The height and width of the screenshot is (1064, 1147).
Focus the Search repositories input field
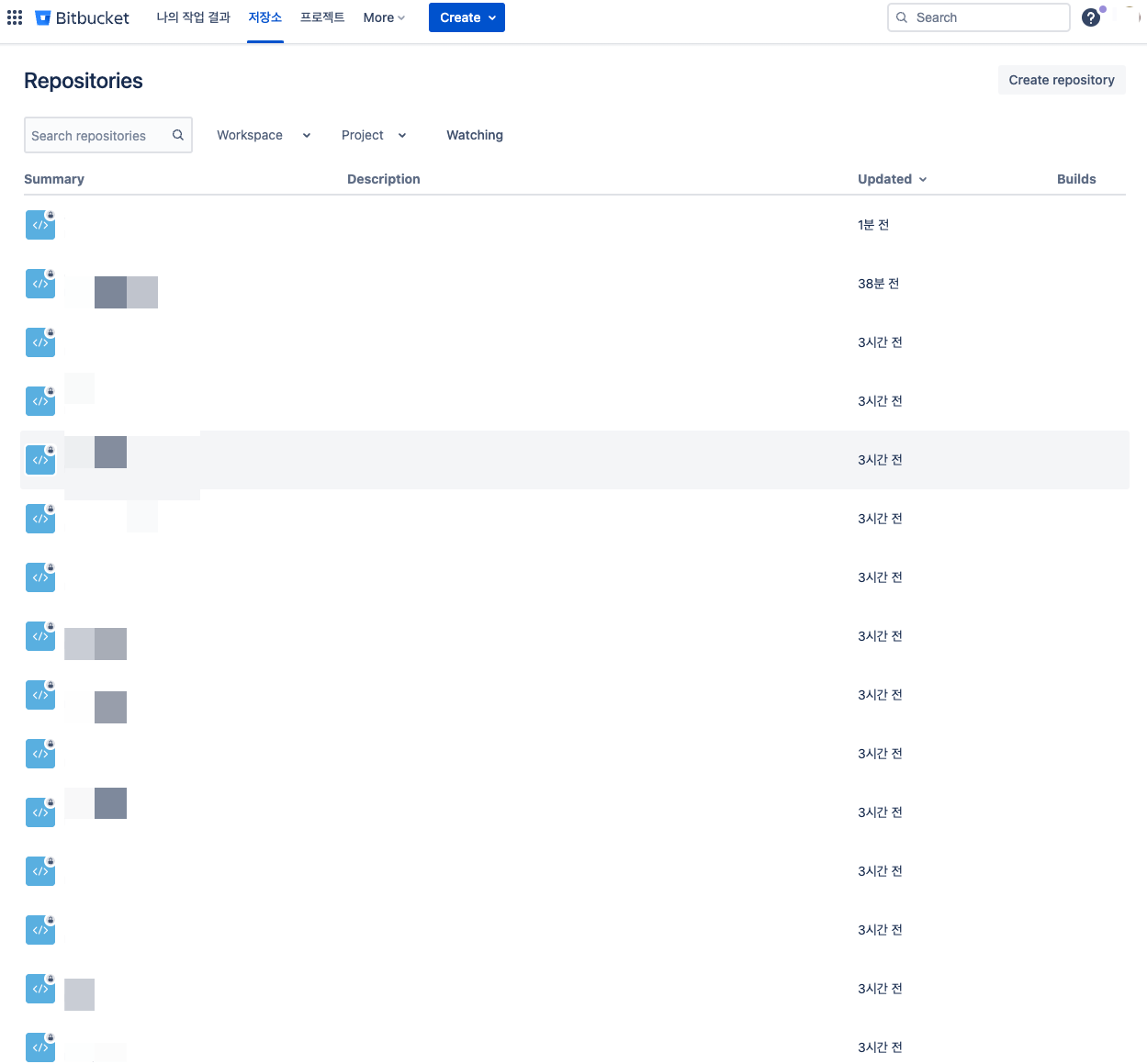(x=96, y=135)
